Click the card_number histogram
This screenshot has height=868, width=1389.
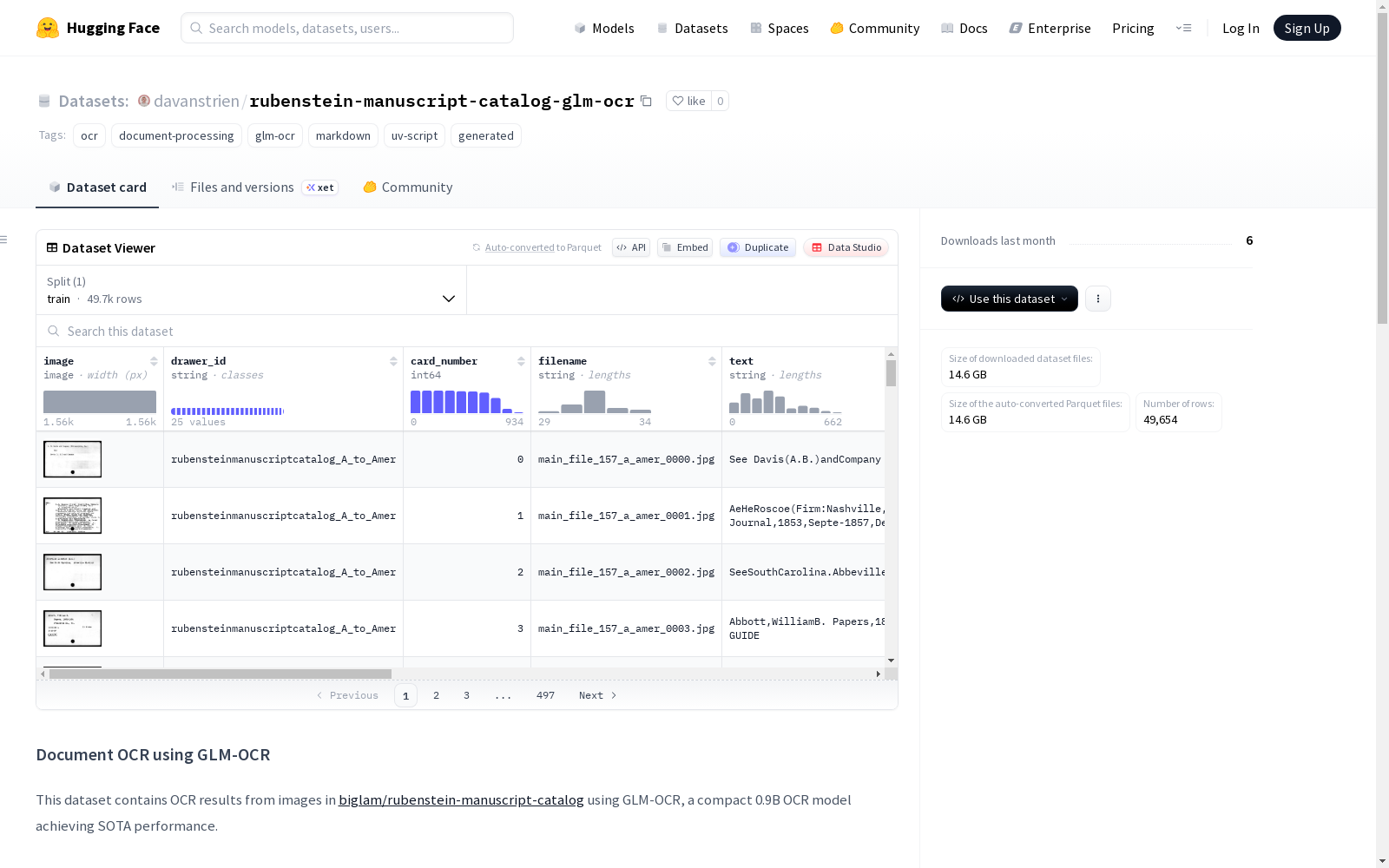tap(467, 401)
